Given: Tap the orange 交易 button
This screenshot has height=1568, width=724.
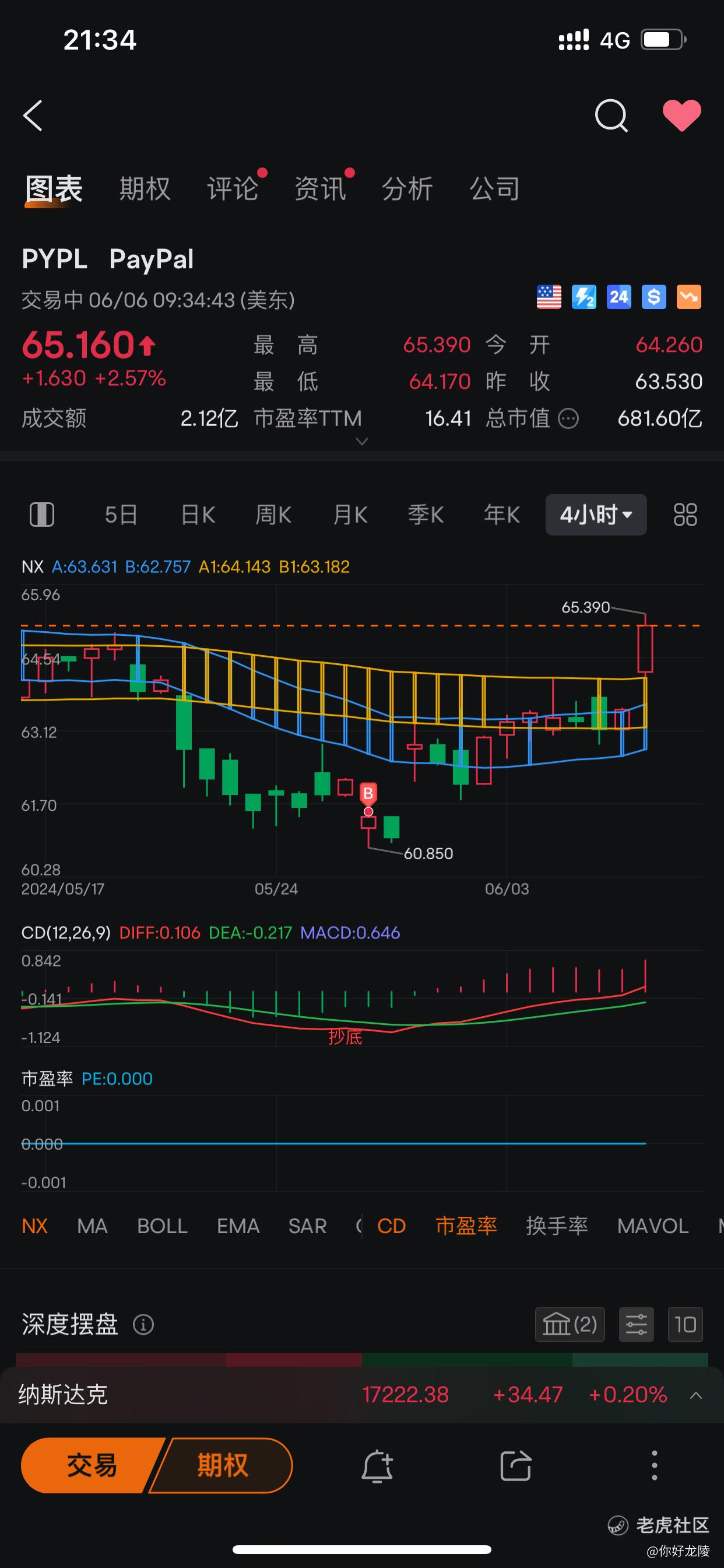Looking at the screenshot, I should click(x=92, y=1465).
